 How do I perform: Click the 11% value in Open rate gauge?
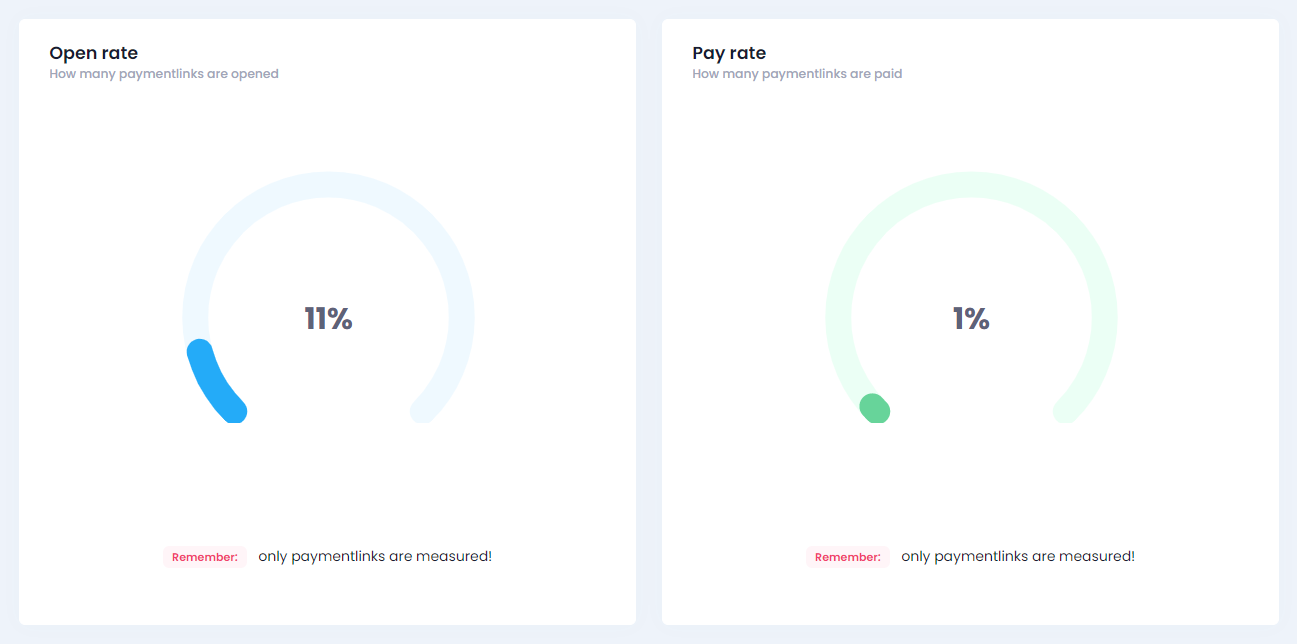pos(328,319)
